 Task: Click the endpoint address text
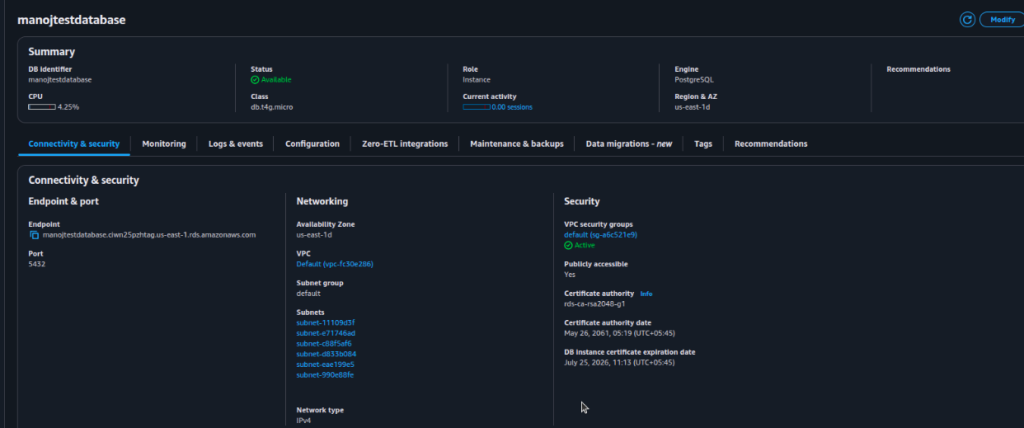149,235
